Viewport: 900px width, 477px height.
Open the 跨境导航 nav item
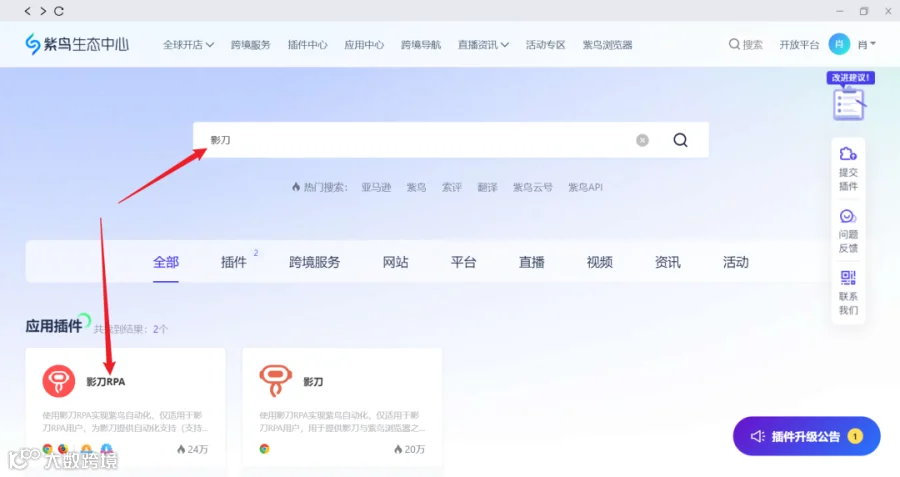pyautogui.click(x=421, y=45)
